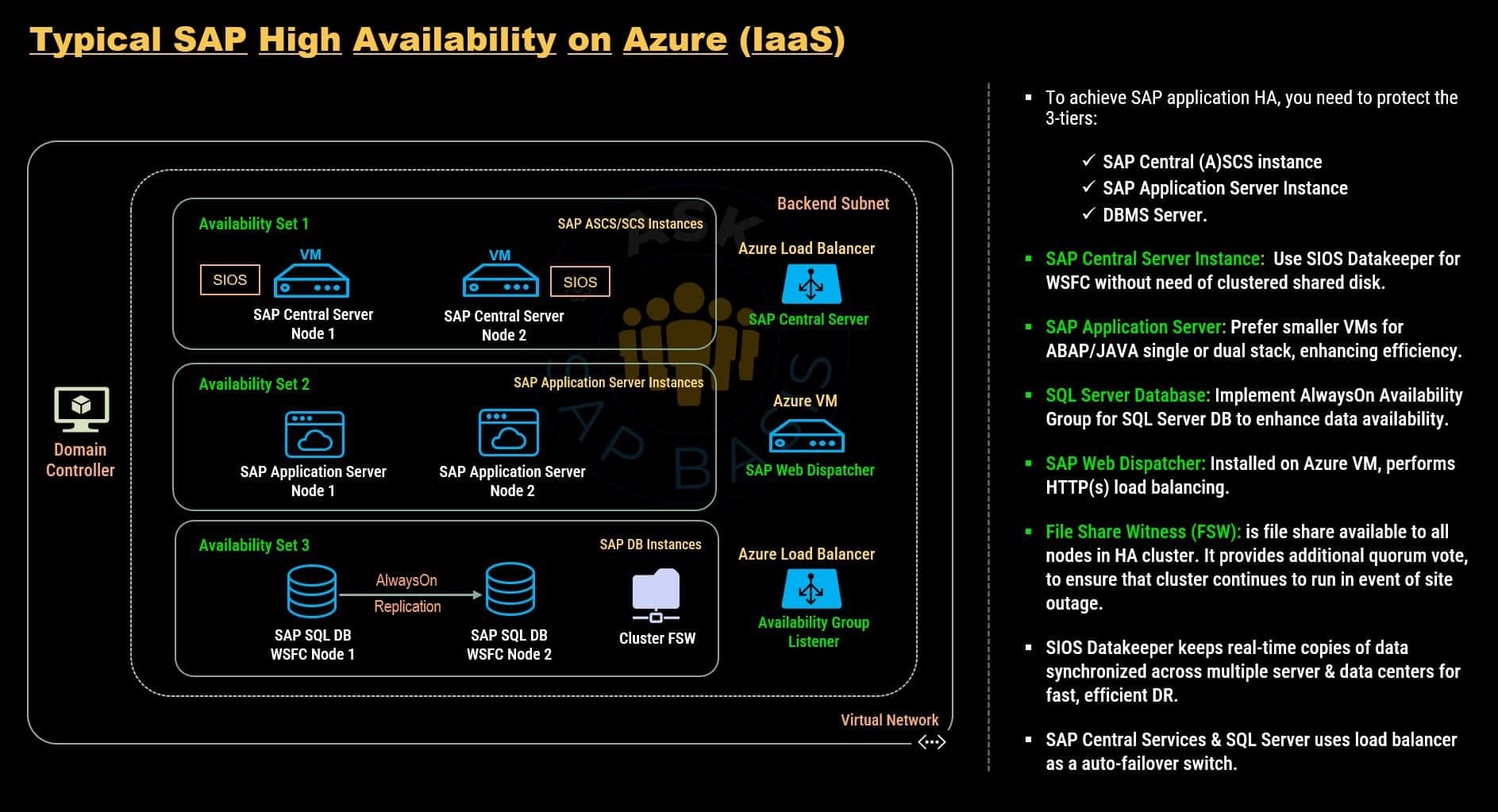The height and width of the screenshot is (812, 1498).
Task: Click the SAP Application Server bullet heading
Action: pyautogui.click(x=1135, y=327)
